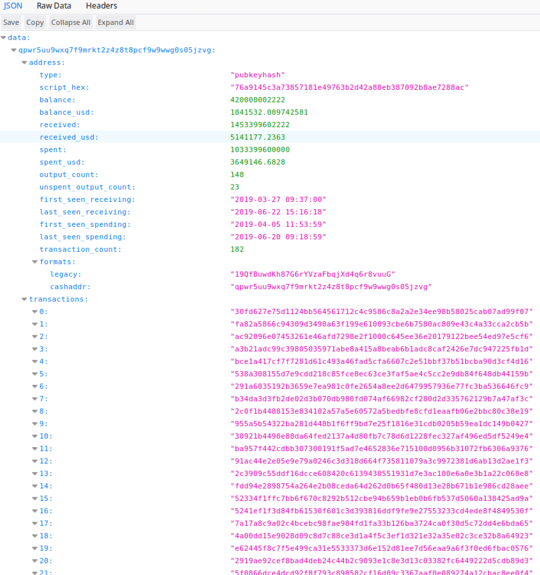Select transaction hash starting e62445f8
Image resolution: width=540 pixels, height=575 pixels.
382,549
